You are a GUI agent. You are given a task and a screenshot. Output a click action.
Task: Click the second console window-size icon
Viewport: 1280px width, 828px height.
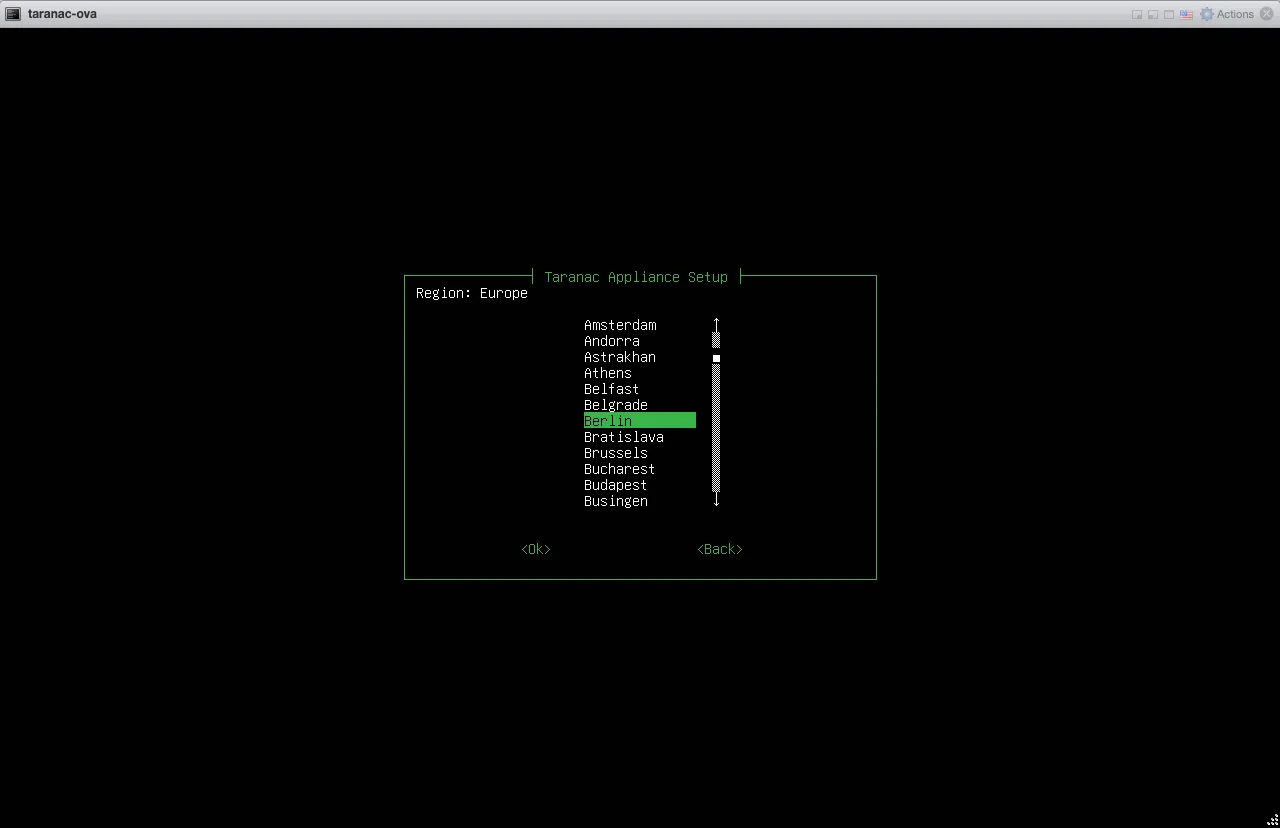pos(1153,14)
